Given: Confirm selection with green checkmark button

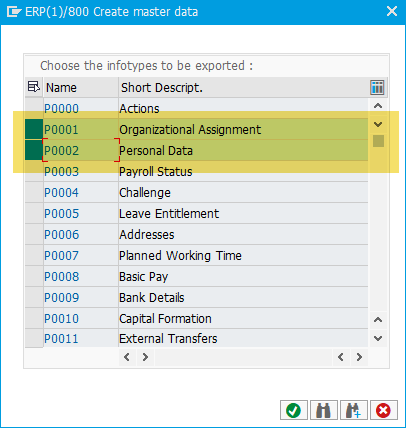Looking at the screenshot, I should (x=293, y=410).
